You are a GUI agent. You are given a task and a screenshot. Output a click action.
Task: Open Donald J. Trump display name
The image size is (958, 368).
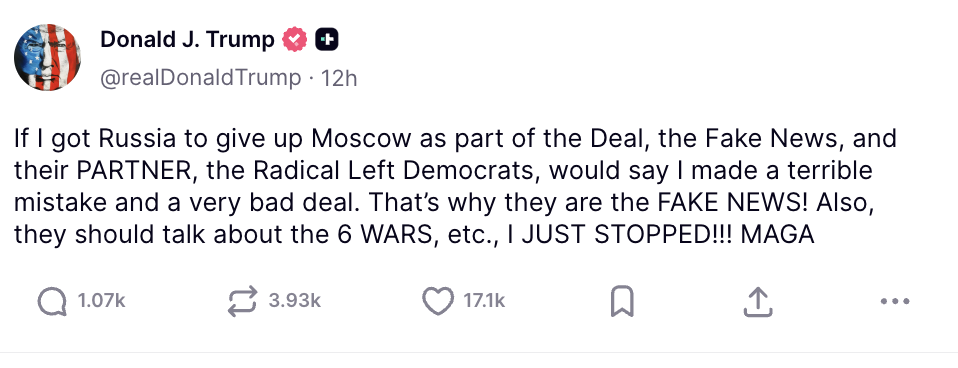point(187,40)
